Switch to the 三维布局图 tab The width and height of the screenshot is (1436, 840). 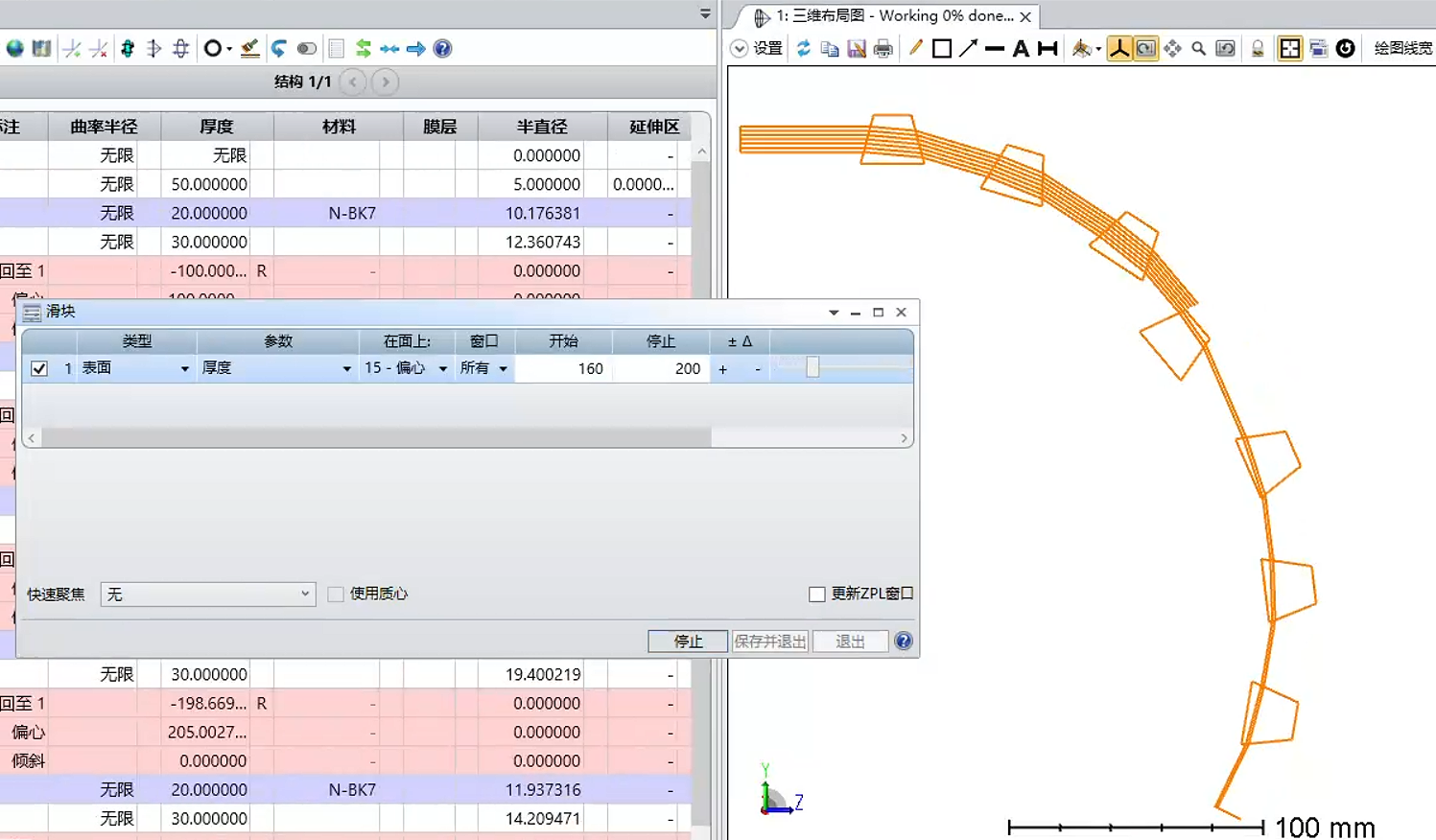click(892, 16)
